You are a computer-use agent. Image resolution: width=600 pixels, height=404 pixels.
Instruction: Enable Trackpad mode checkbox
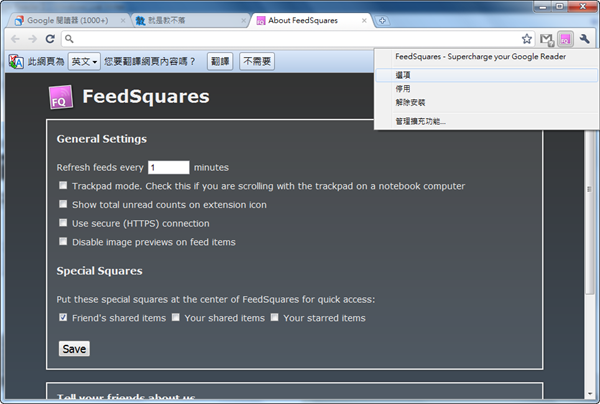(63, 186)
